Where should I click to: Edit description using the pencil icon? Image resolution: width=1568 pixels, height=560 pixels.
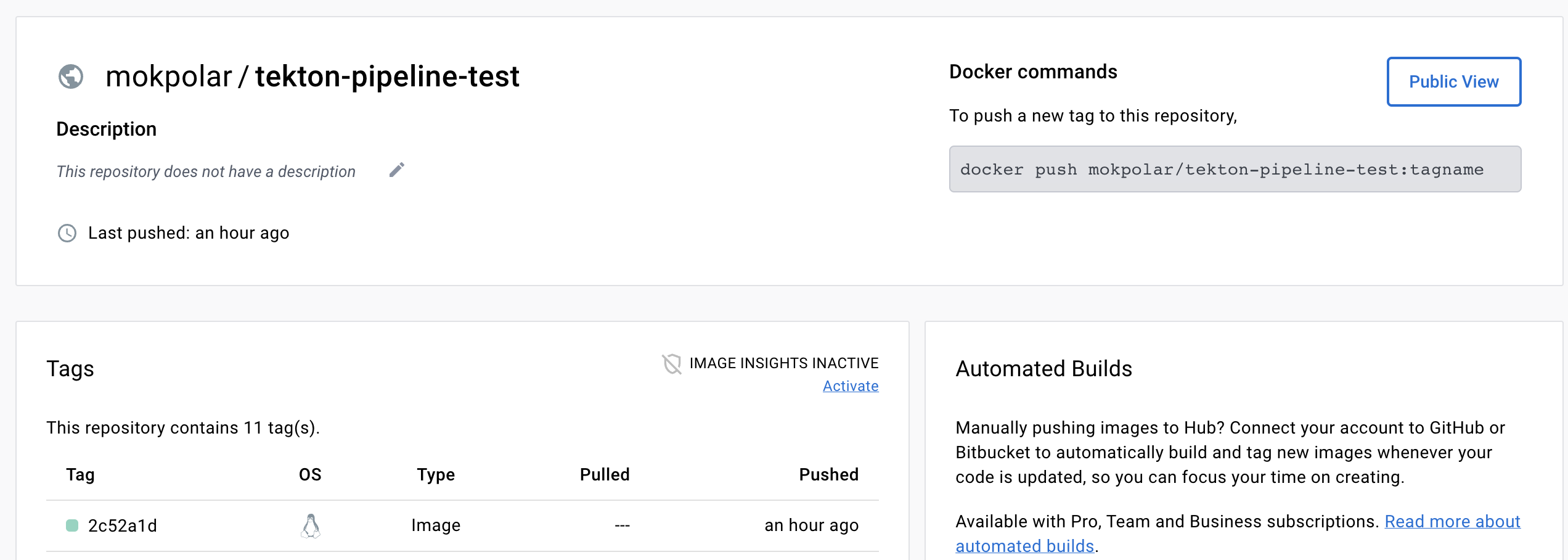(397, 170)
